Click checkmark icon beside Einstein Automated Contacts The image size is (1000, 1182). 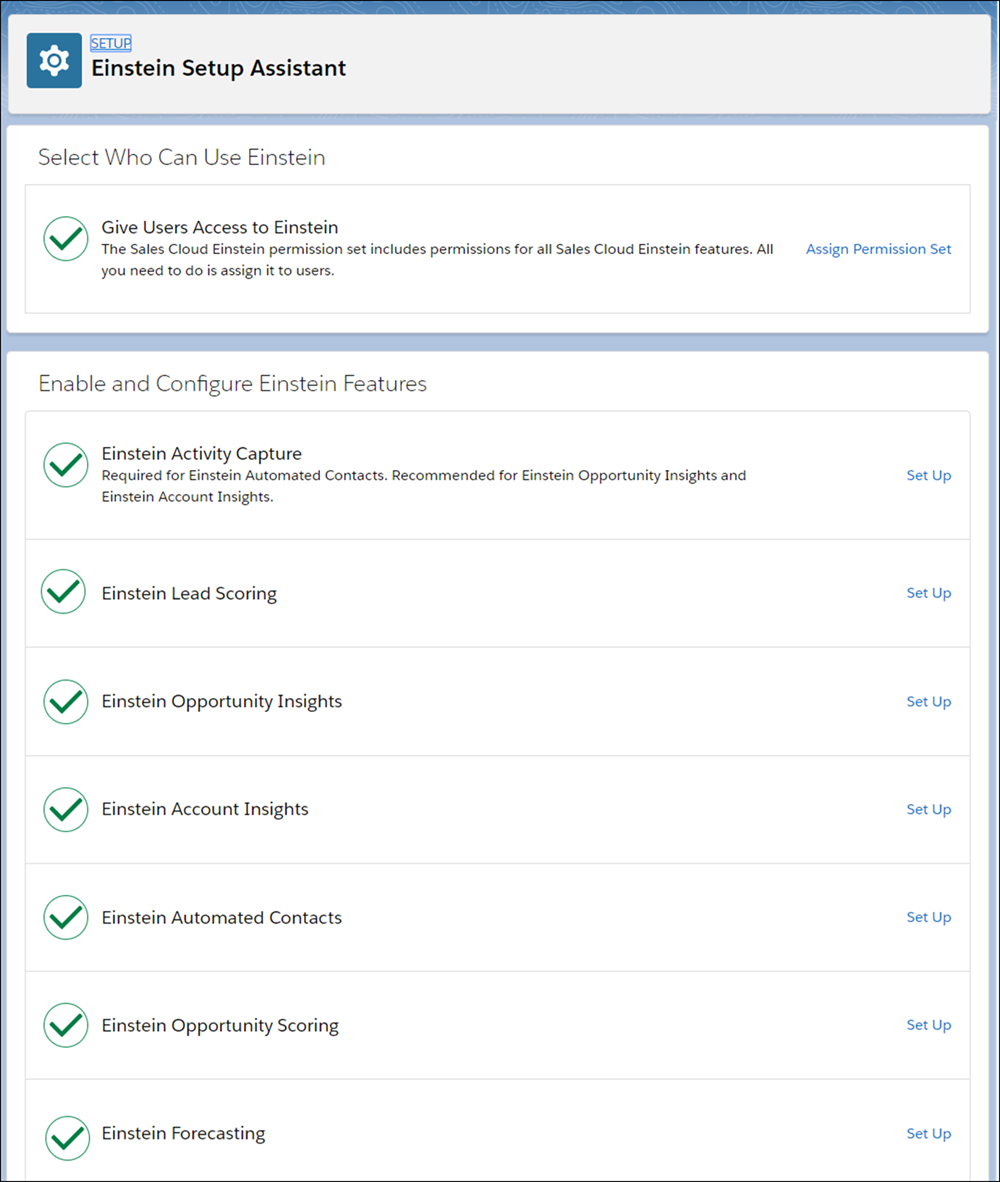(x=66, y=917)
